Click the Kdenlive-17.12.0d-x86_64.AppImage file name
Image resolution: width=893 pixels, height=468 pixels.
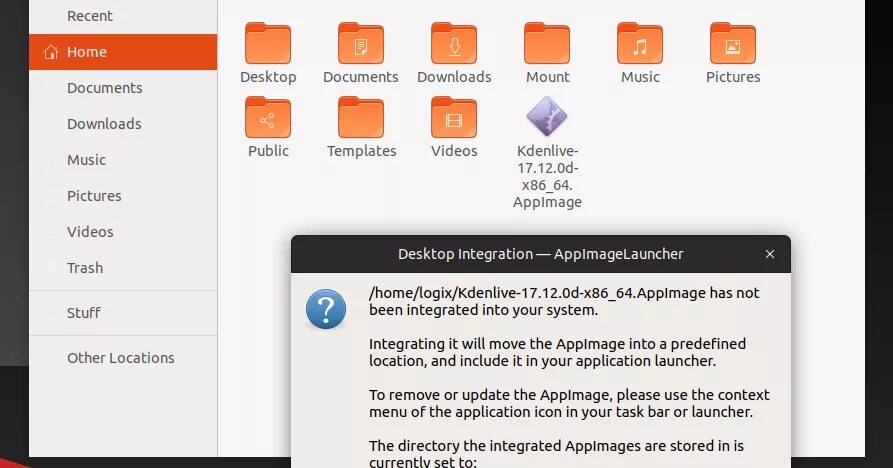click(x=547, y=176)
